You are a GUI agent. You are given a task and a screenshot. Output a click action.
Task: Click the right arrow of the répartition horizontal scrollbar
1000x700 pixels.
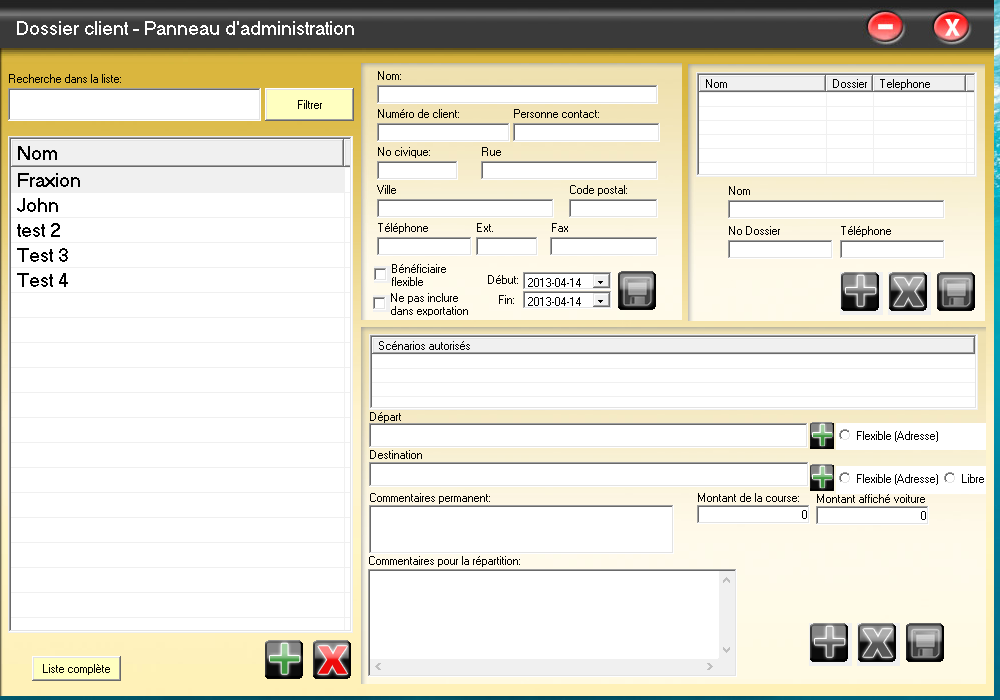[x=710, y=666]
